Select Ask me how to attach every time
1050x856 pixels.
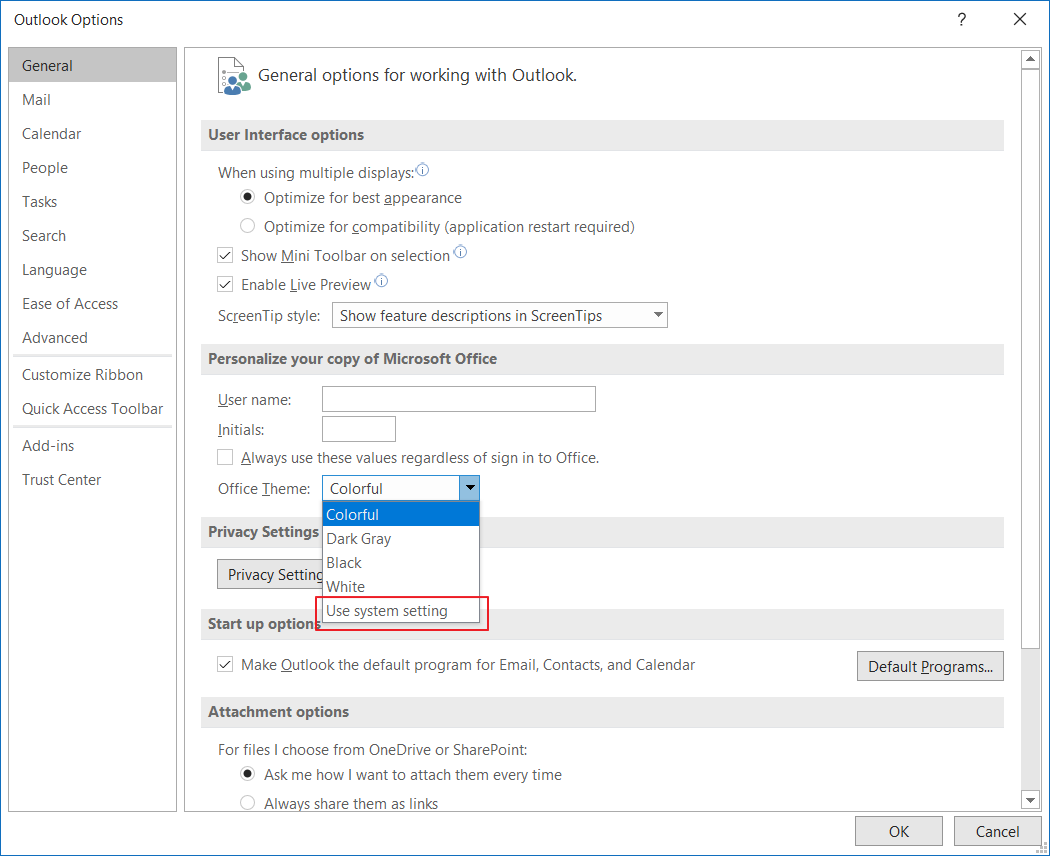248,774
